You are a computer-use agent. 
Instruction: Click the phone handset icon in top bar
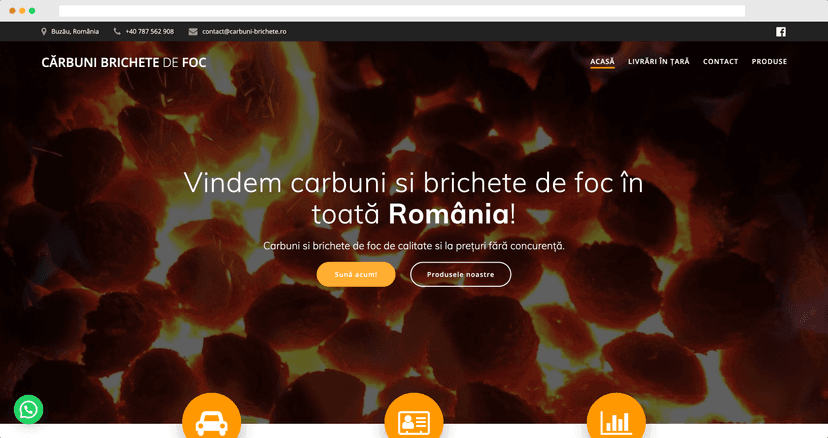tap(117, 32)
